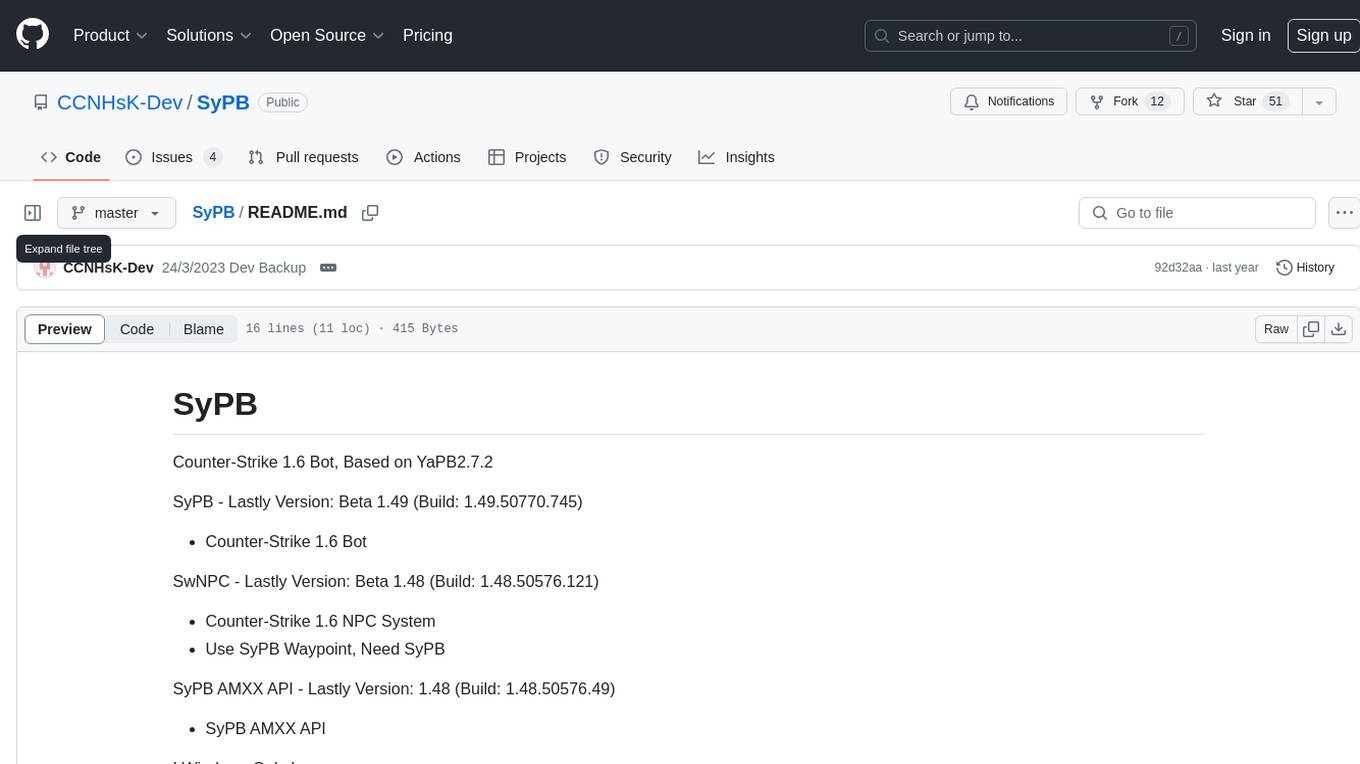Switch to the Actions tab
Viewport: 1360px width, 764px height.
point(423,157)
